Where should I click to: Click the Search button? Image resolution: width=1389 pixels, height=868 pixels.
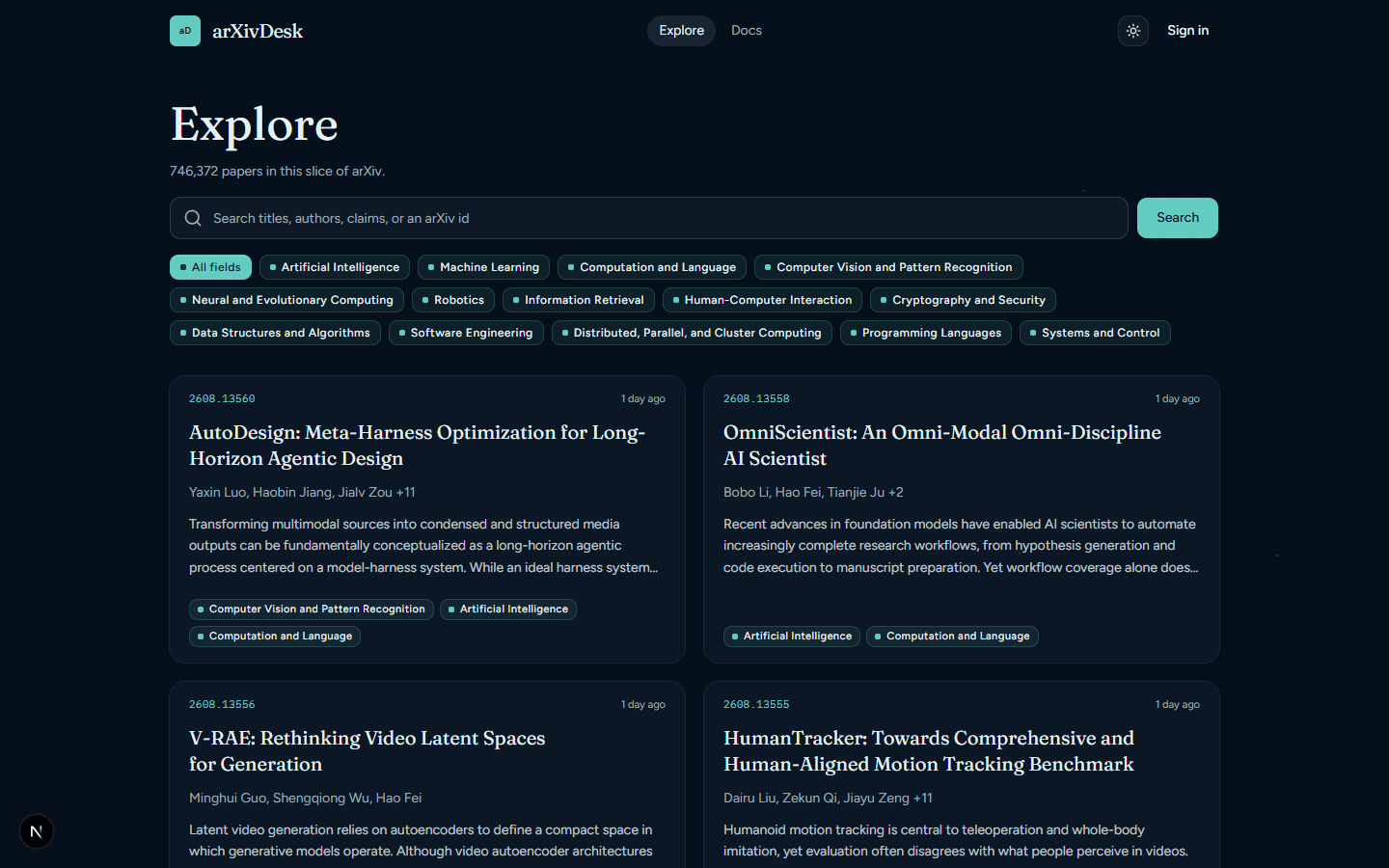point(1178,218)
